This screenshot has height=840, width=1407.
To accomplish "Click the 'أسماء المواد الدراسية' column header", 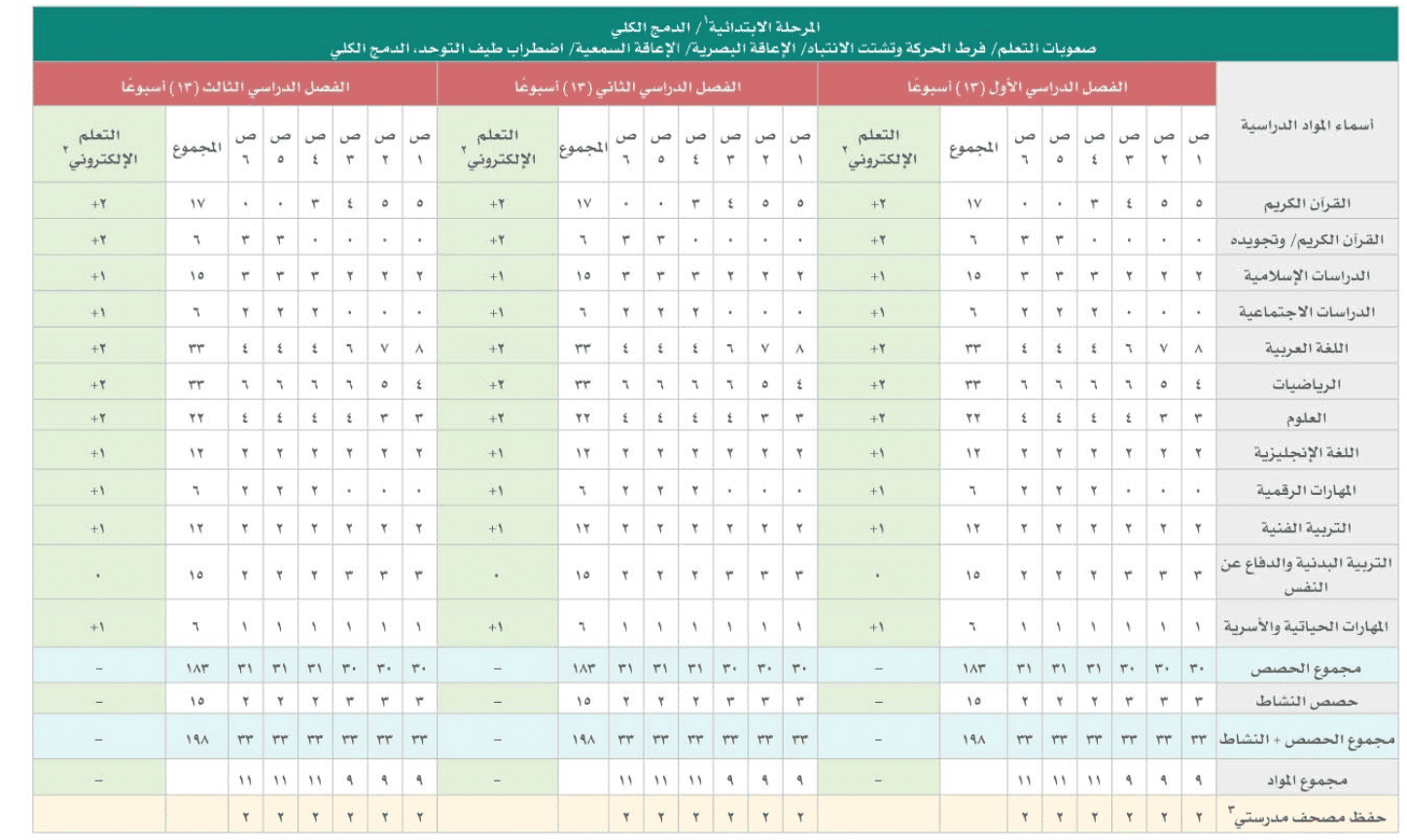I will 1307,125.
